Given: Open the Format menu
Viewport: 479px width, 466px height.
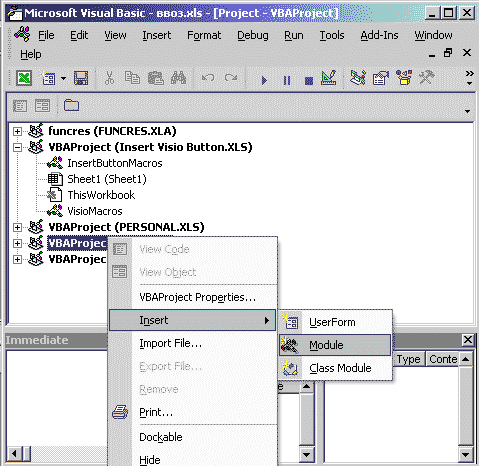Looking at the screenshot, I should (204, 35).
